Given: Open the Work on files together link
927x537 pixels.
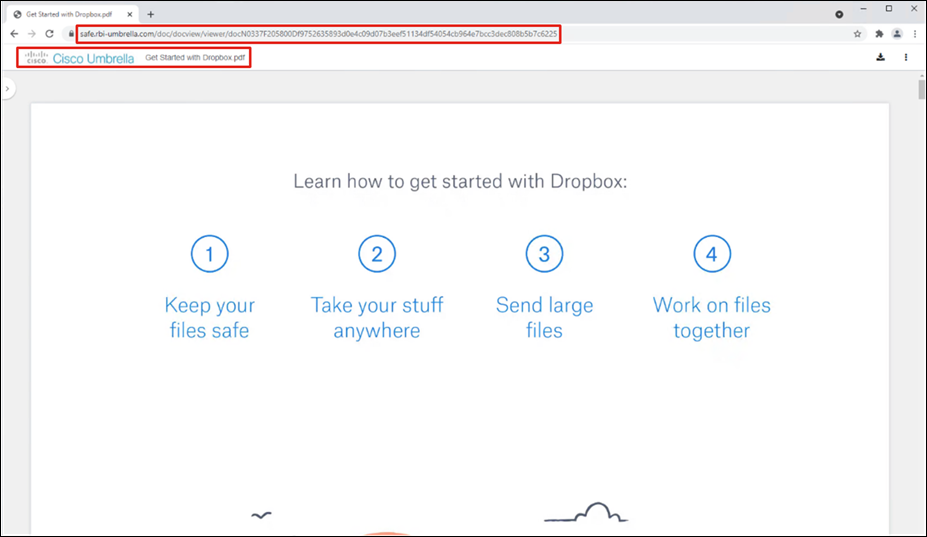Looking at the screenshot, I should click(x=712, y=318).
